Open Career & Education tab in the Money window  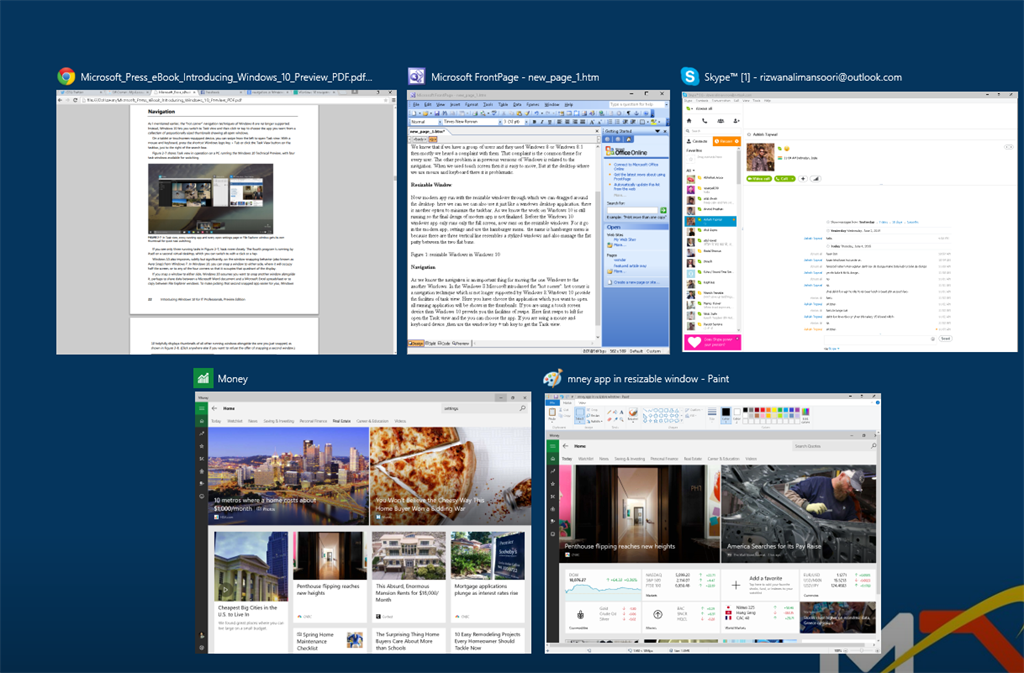pos(372,421)
